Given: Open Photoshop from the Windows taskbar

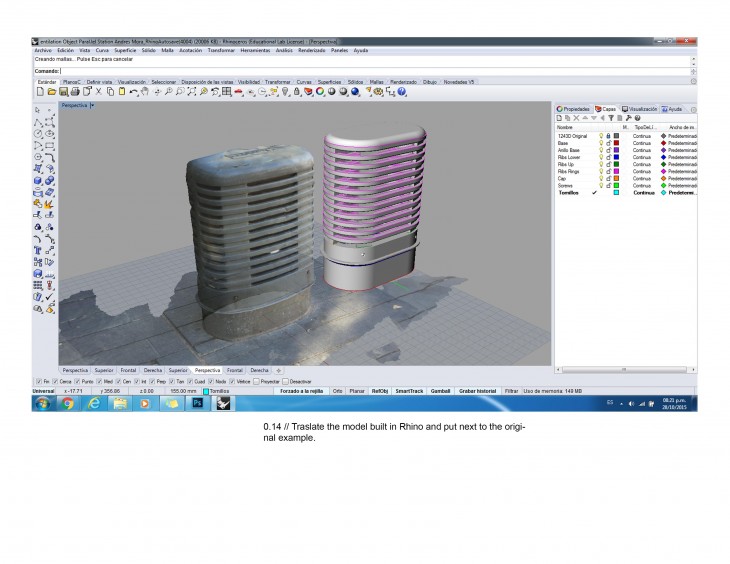Looking at the screenshot, I should coord(197,404).
